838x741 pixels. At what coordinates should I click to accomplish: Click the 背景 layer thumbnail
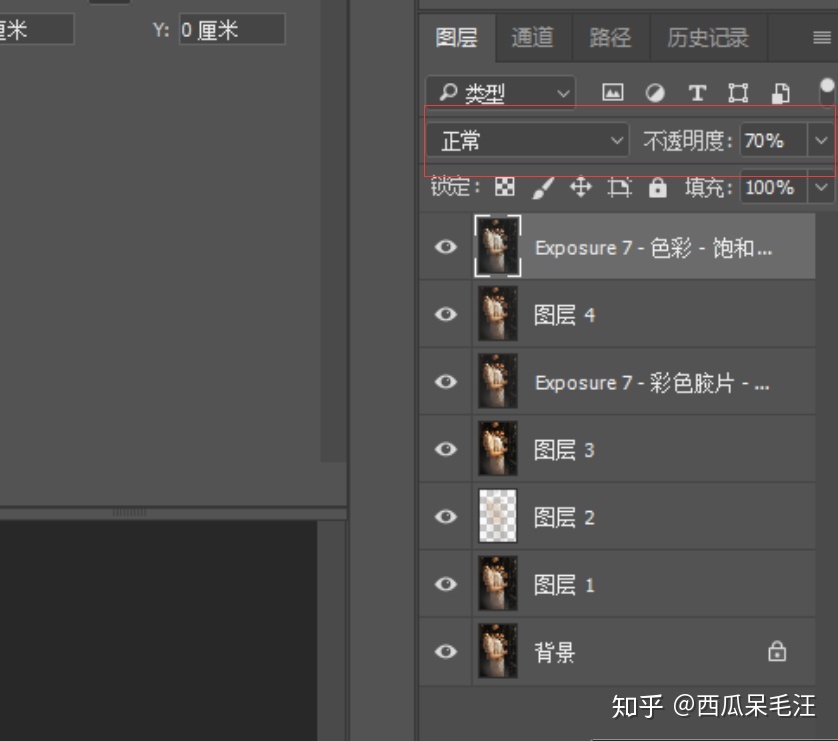tap(498, 651)
